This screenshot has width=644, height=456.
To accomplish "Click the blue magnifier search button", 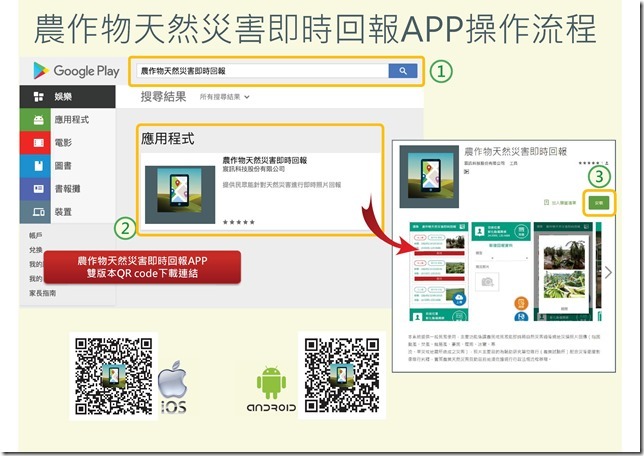I will point(403,71).
